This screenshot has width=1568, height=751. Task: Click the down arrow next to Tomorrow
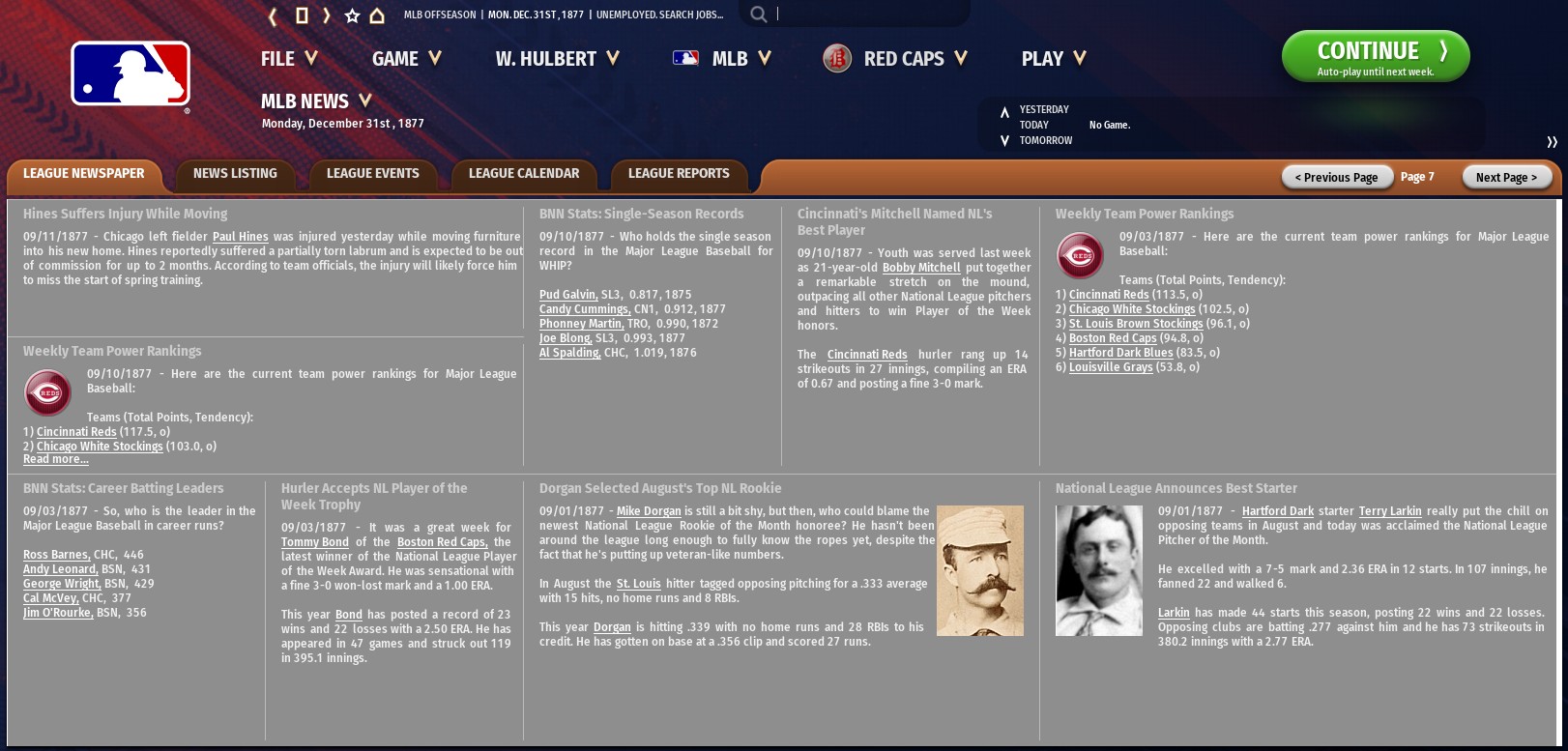click(1004, 141)
